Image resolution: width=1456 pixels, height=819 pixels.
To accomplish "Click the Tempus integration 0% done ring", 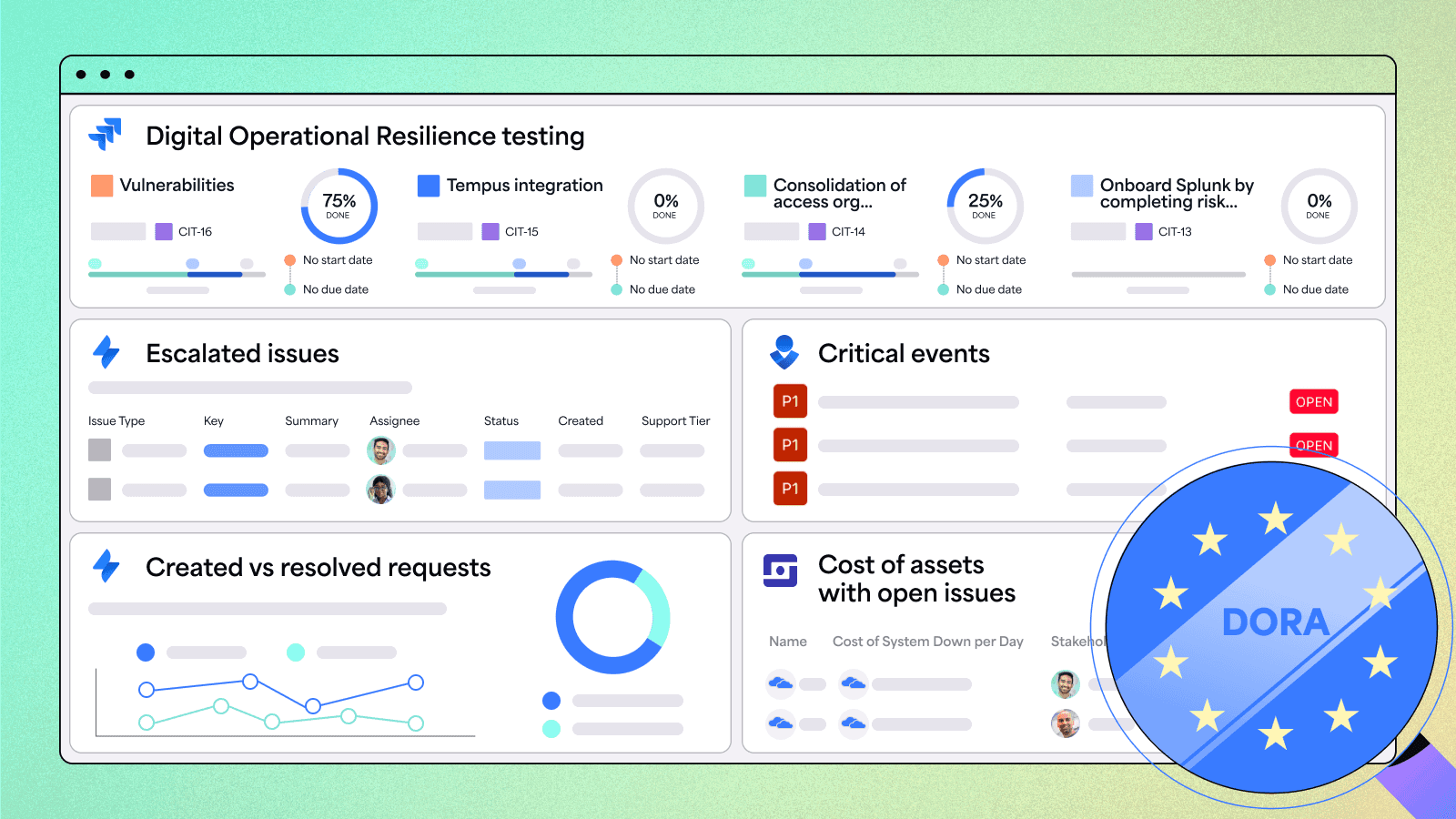I will tap(665, 206).
